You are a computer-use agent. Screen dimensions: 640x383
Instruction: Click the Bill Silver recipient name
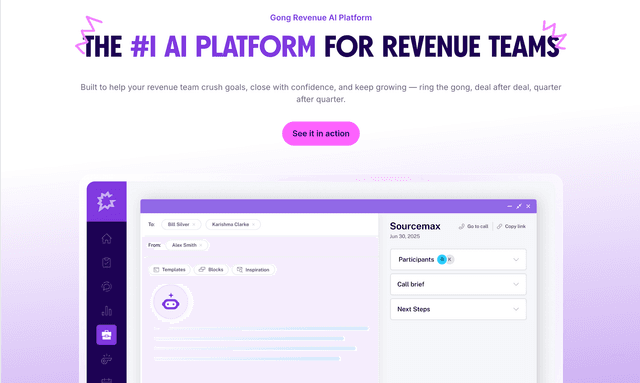(178, 225)
